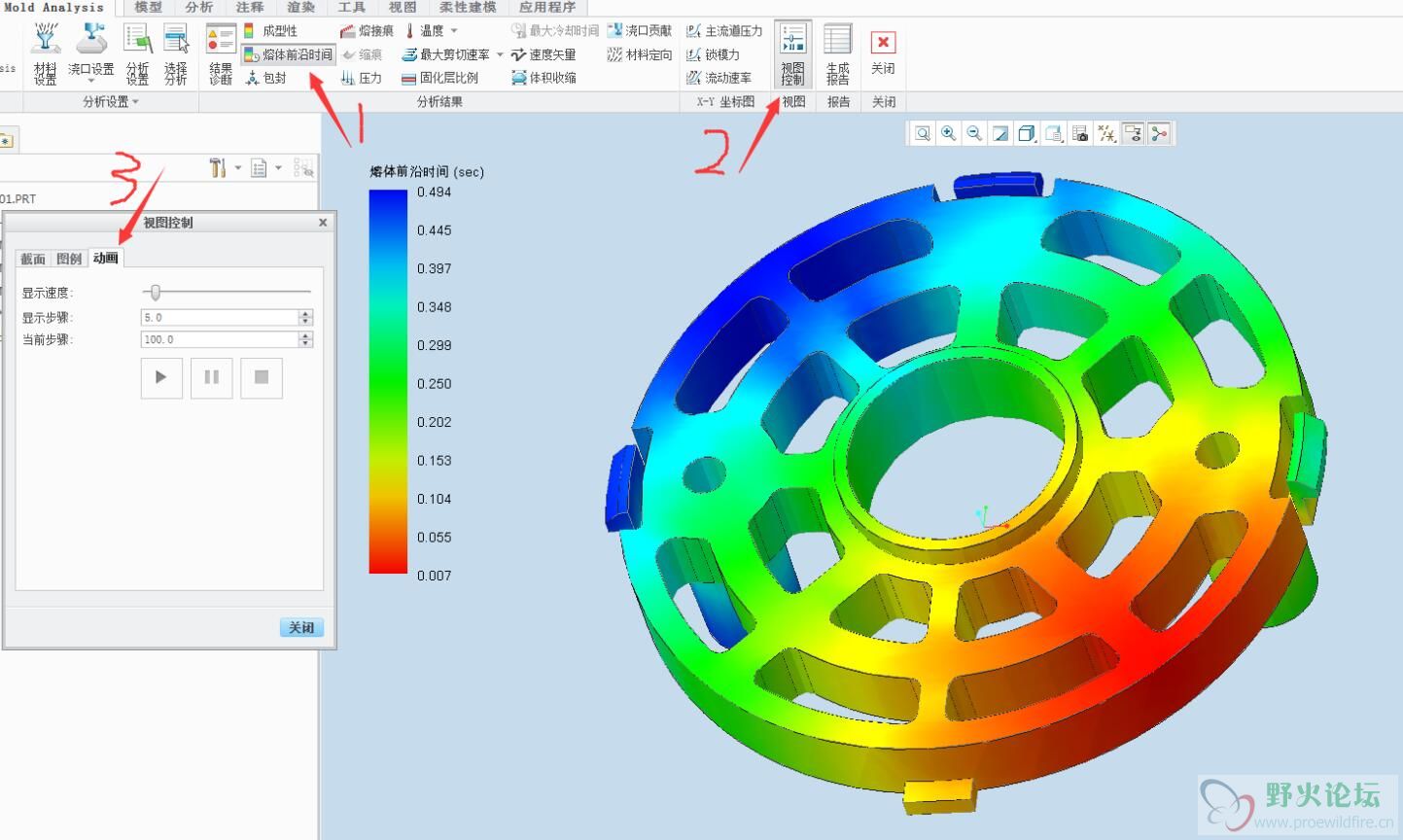Show 成型性 moldability result

[x=270, y=31]
